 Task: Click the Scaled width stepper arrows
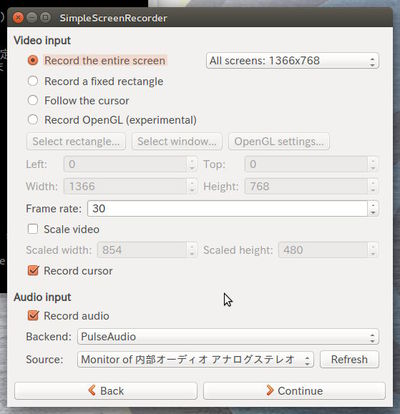pyautogui.click(x=192, y=250)
